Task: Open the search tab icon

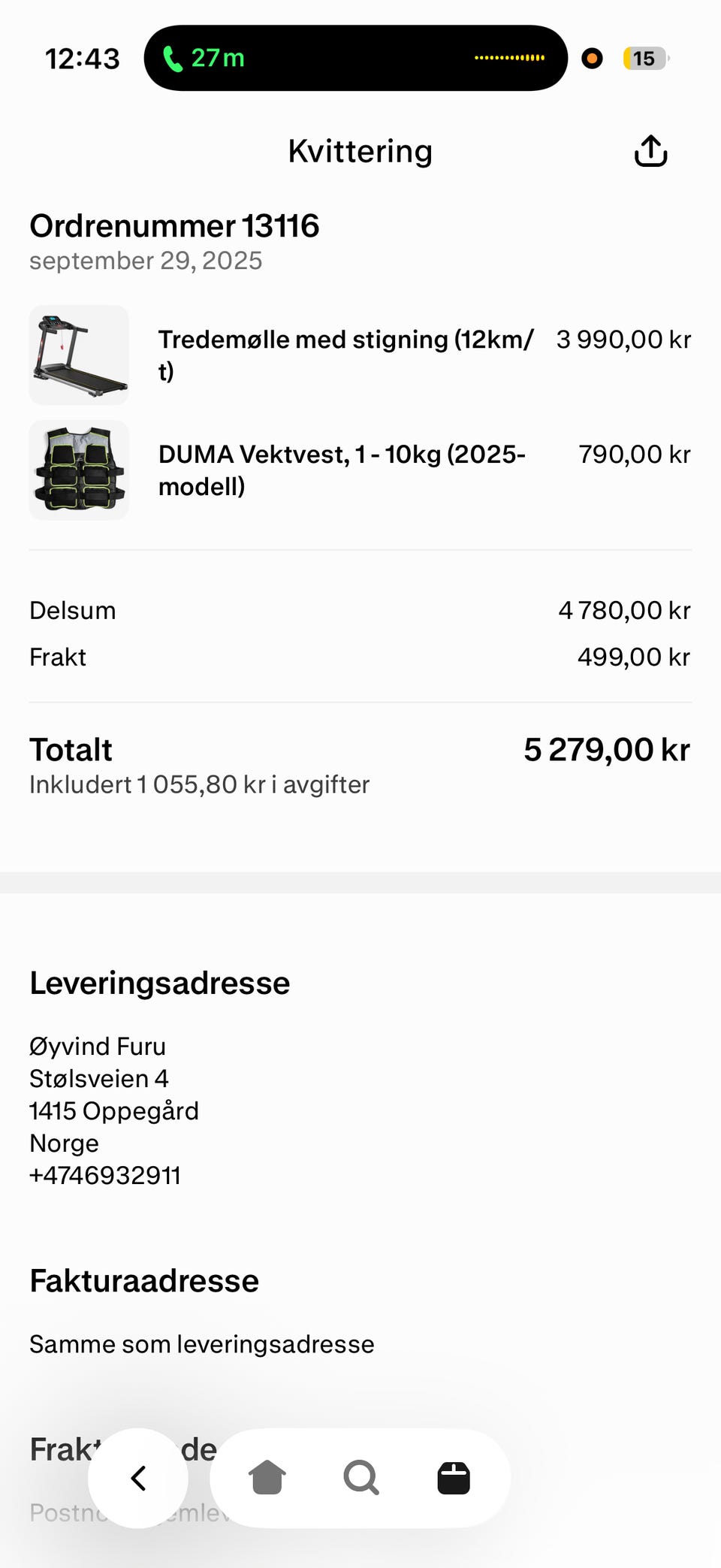Action: tap(361, 1478)
